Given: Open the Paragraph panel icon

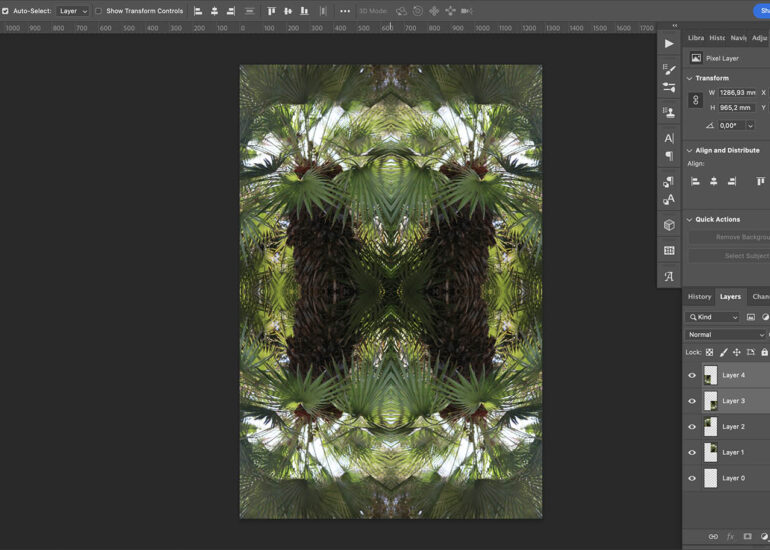Looking at the screenshot, I should [x=669, y=156].
